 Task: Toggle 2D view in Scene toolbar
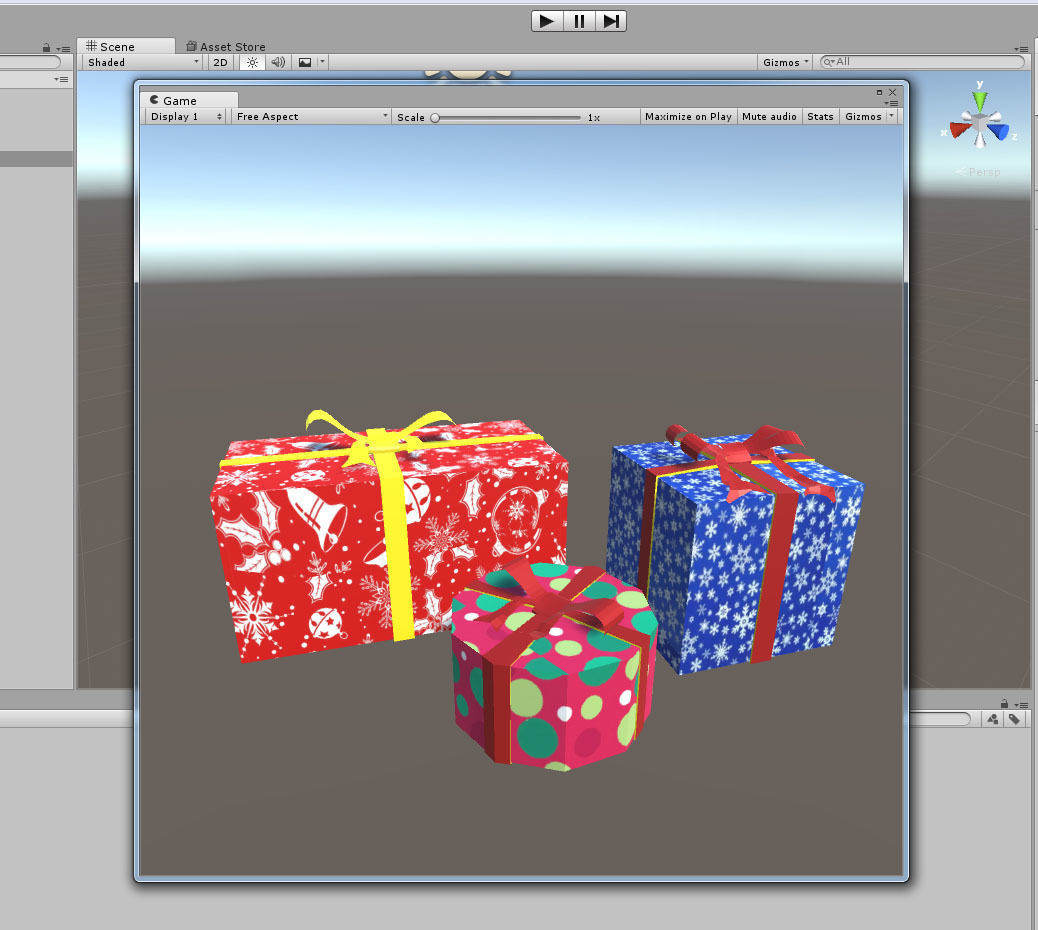click(x=220, y=62)
